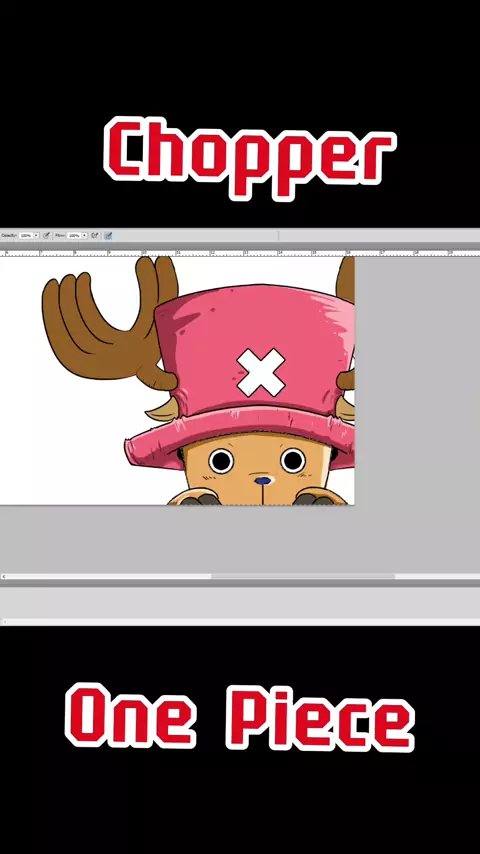This screenshot has width=480, height=854.
Task: Click the horizontal ruler above the canvas
Action: click(x=240, y=253)
